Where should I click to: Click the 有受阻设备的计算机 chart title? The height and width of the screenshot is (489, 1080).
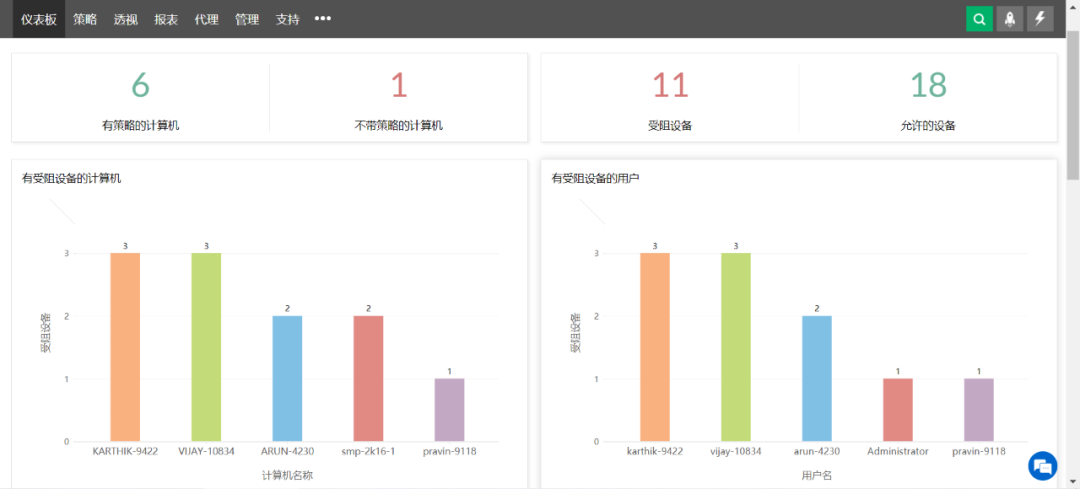tap(72, 178)
